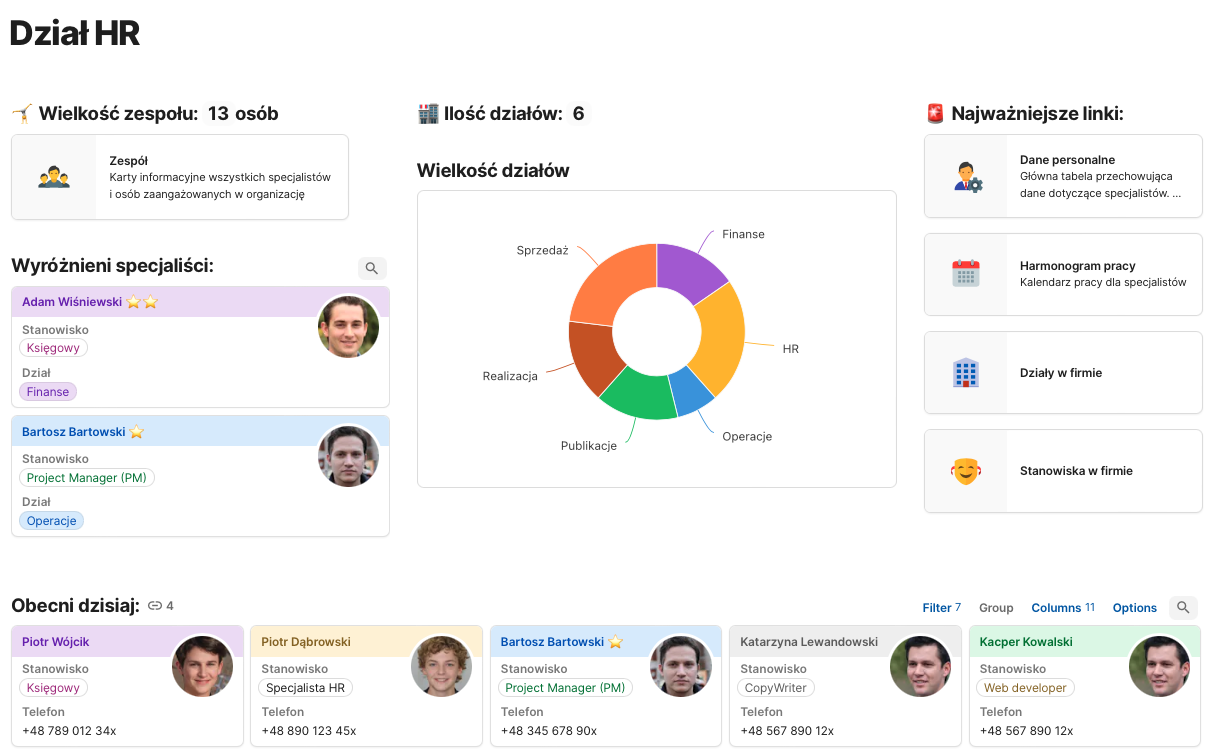Click the Dane personalne person-gear icon
Image resolution: width=1232 pixels, height=751 pixels.
pyautogui.click(x=966, y=177)
